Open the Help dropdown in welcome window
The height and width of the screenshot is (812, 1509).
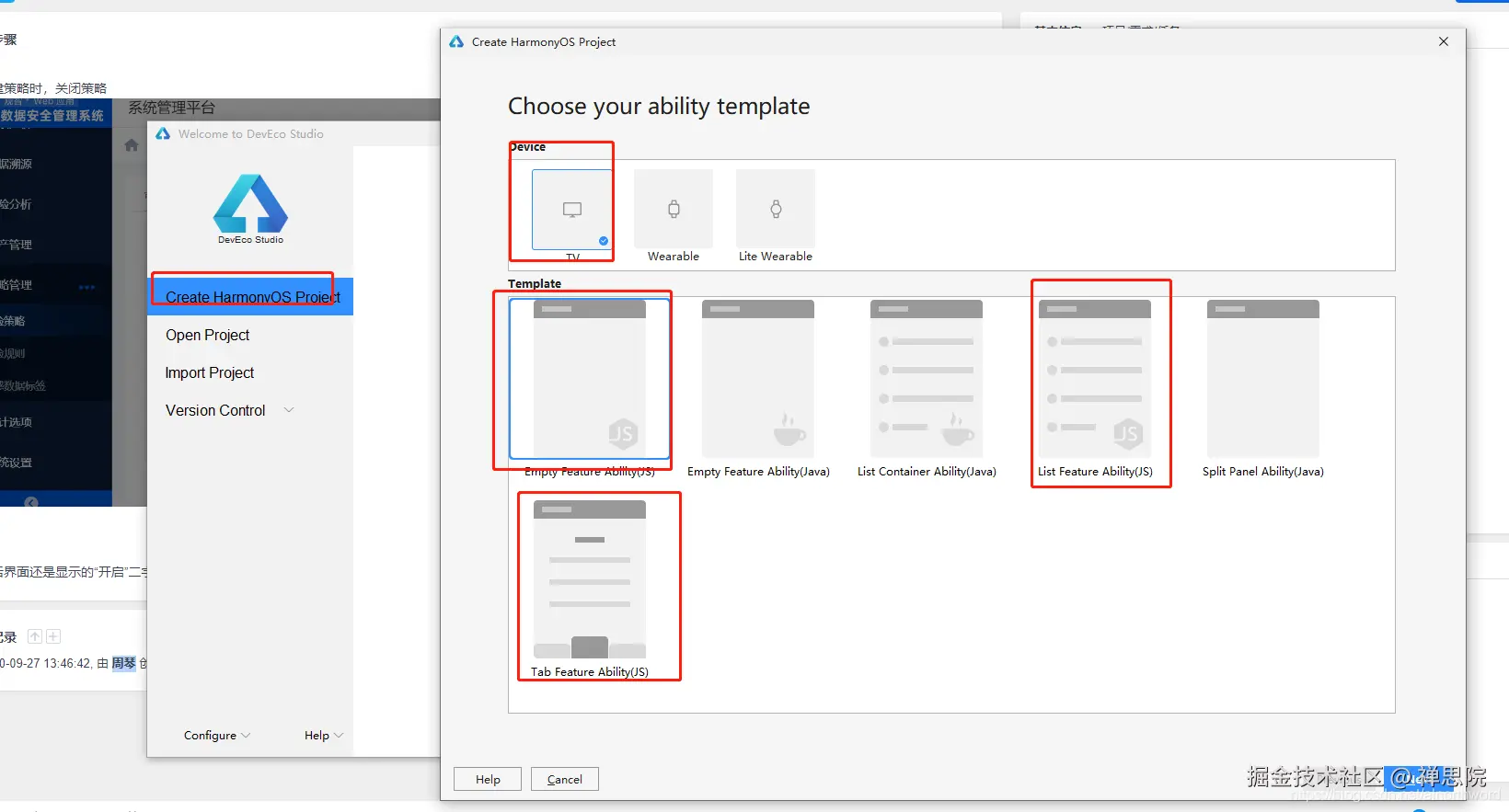point(324,736)
